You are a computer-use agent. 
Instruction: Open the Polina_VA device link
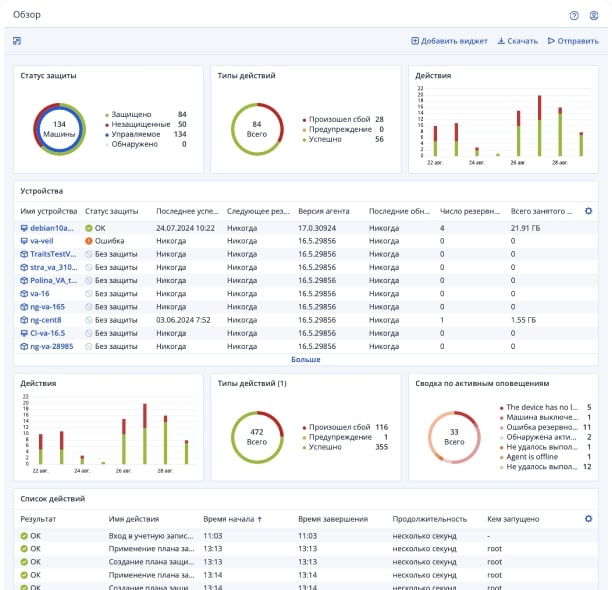[x=52, y=281]
